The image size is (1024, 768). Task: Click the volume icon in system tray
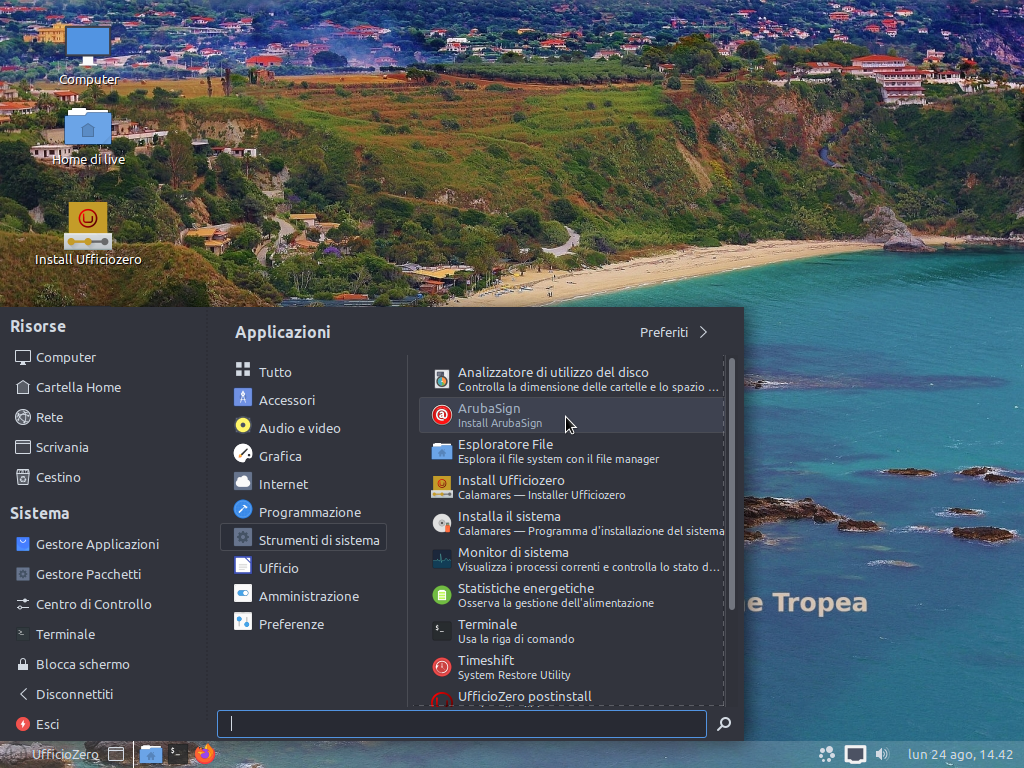point(882,754)
